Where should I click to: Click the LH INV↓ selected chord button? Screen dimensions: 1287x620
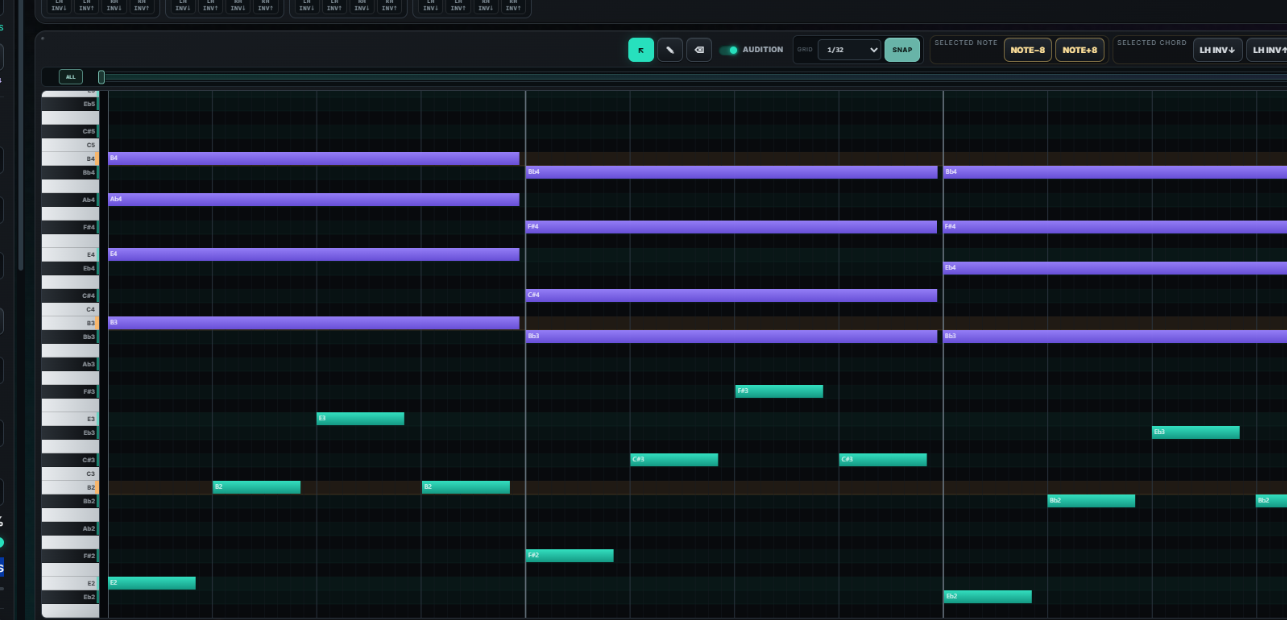(1218, 50)
